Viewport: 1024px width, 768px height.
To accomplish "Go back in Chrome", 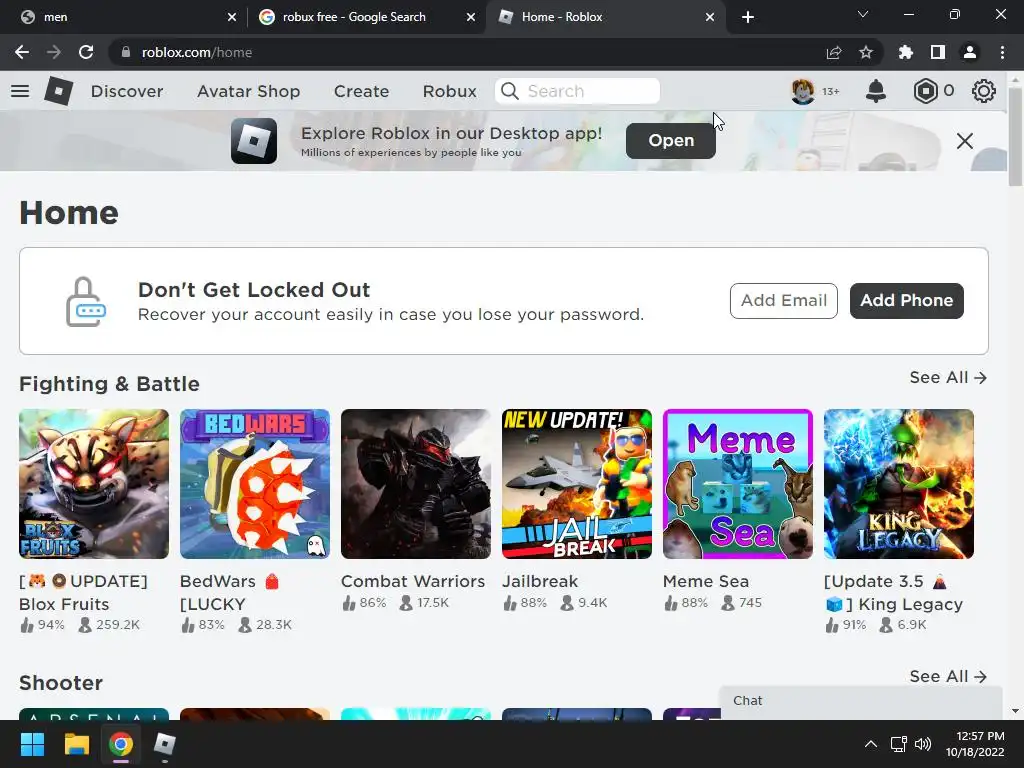I will pyautogui.click(x=22, y=52).
